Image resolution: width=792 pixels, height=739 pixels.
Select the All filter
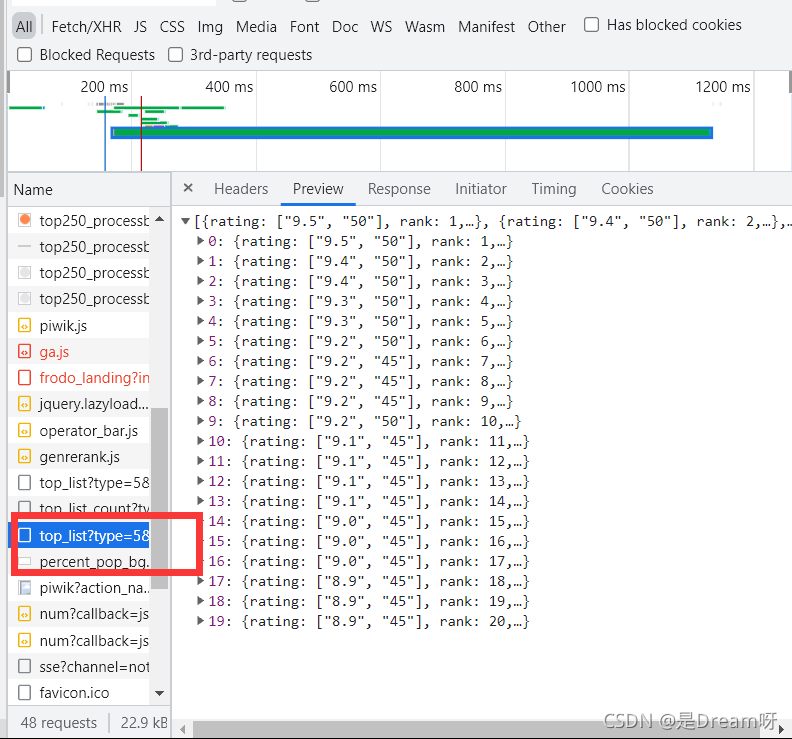pos(24,26)
